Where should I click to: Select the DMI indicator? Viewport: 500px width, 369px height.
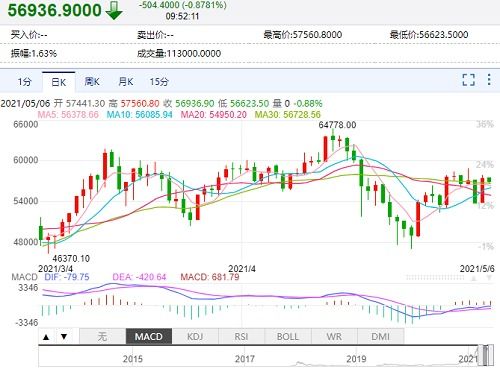point(380,336)
